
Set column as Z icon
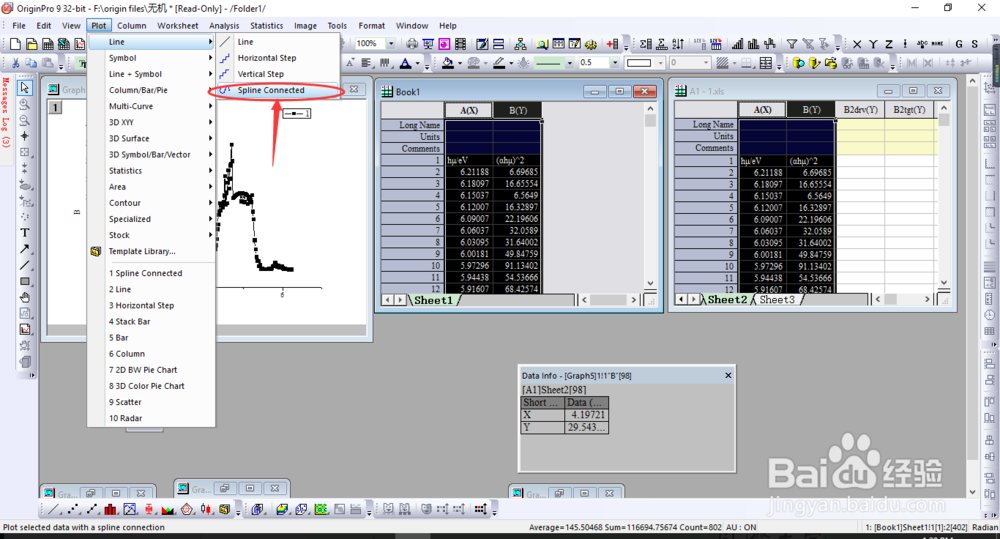click(x=889, y=44)
